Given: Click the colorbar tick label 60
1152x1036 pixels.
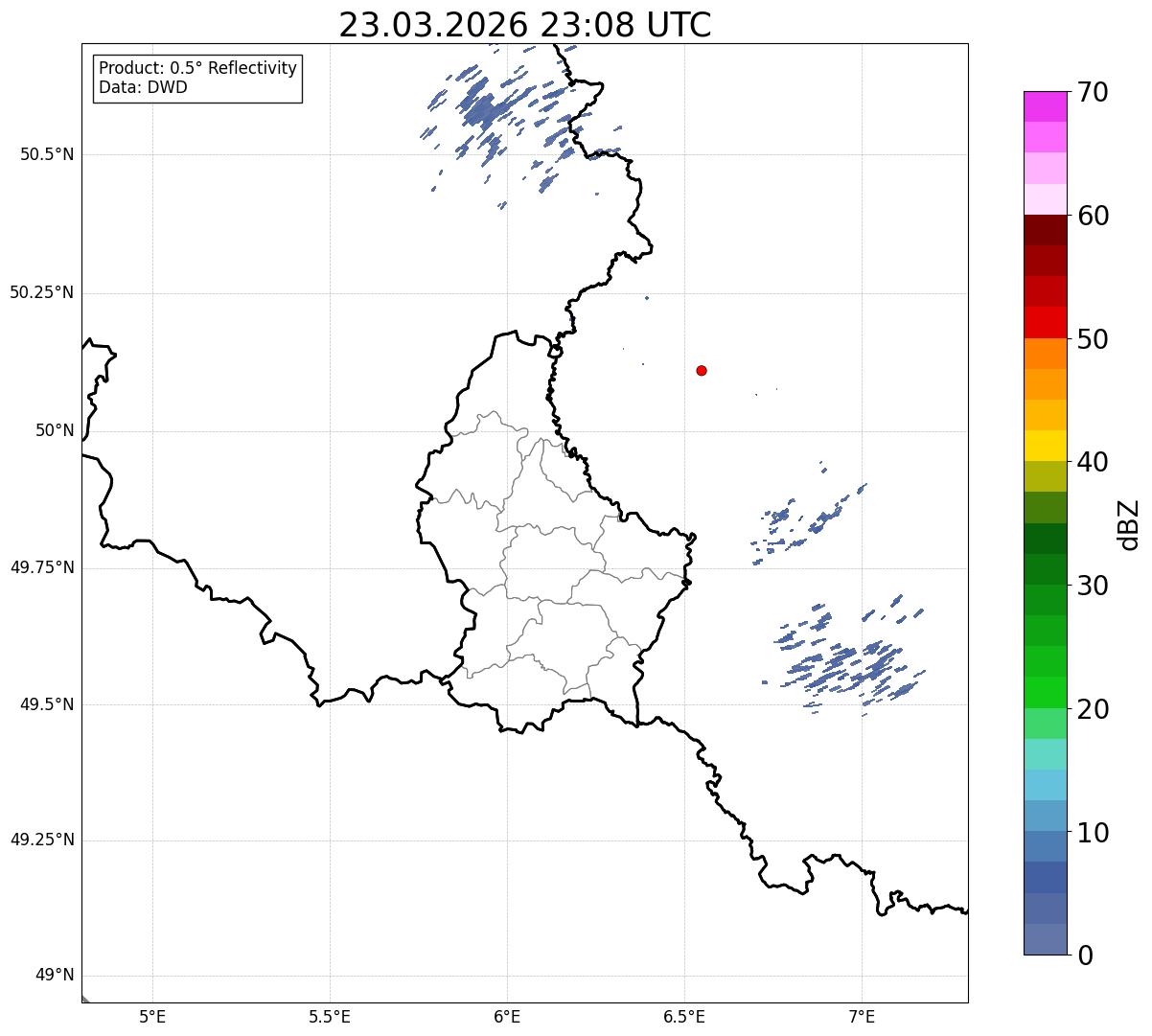Looking at the screenshot, I should click(1093, 216).
